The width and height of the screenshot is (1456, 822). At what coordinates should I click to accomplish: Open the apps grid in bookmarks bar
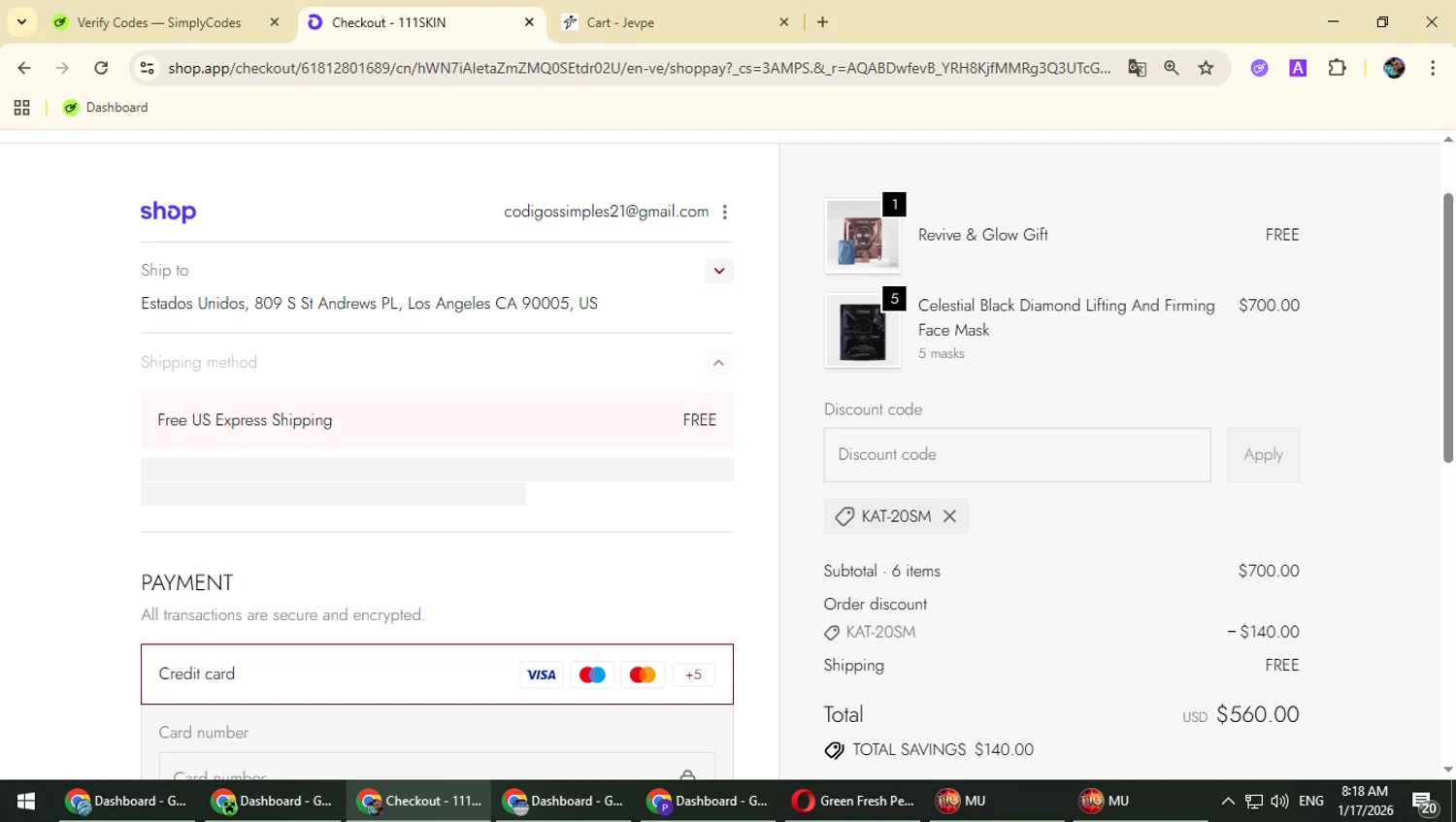coord(21,108)
